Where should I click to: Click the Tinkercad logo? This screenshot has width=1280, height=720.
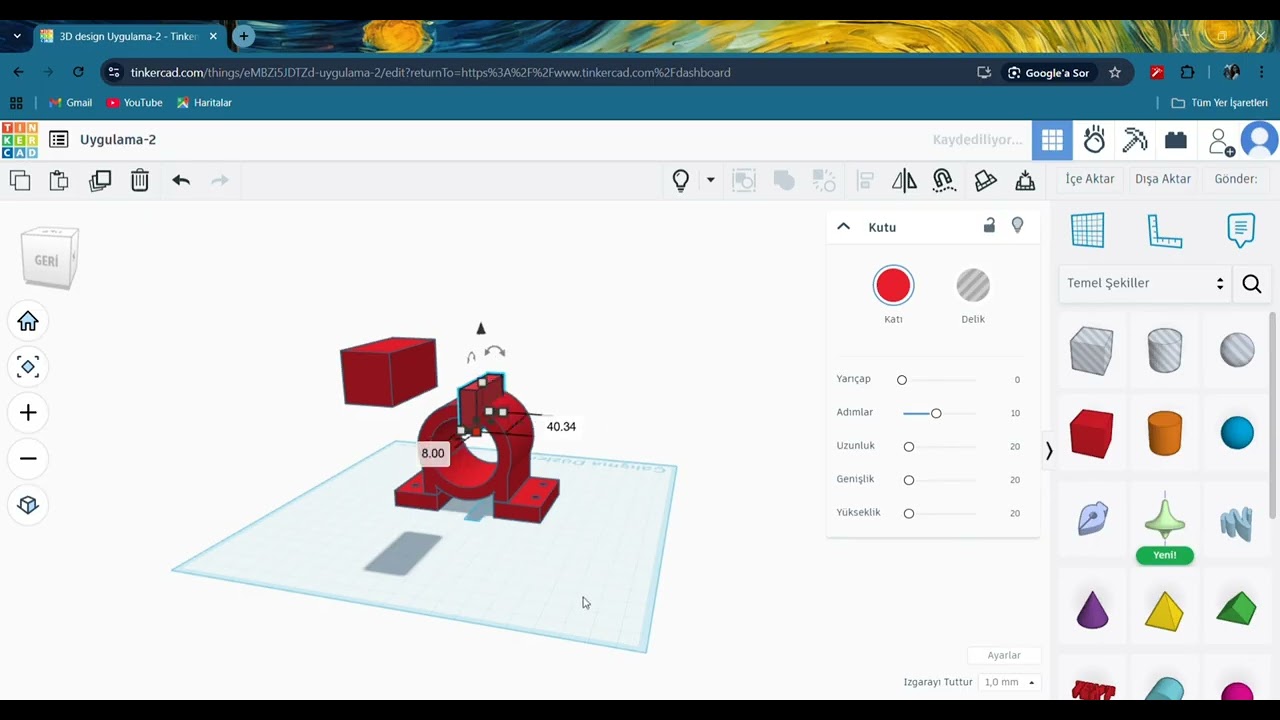(20, 140)
